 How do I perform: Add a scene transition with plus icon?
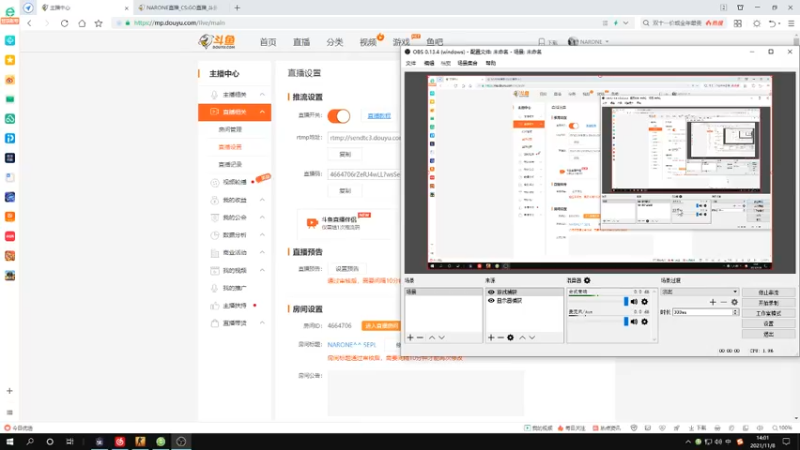tap(713, 302)
